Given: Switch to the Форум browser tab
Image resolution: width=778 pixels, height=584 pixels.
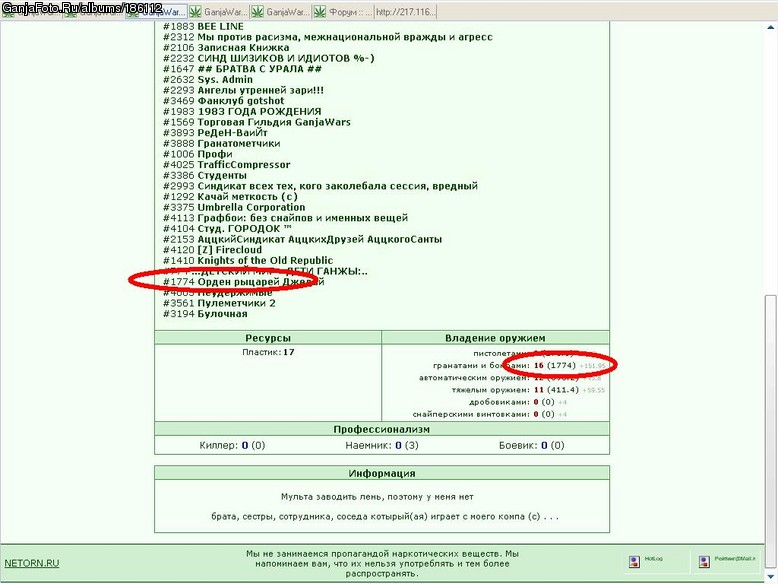Looking at the screenshot, I should coord(343,12).
